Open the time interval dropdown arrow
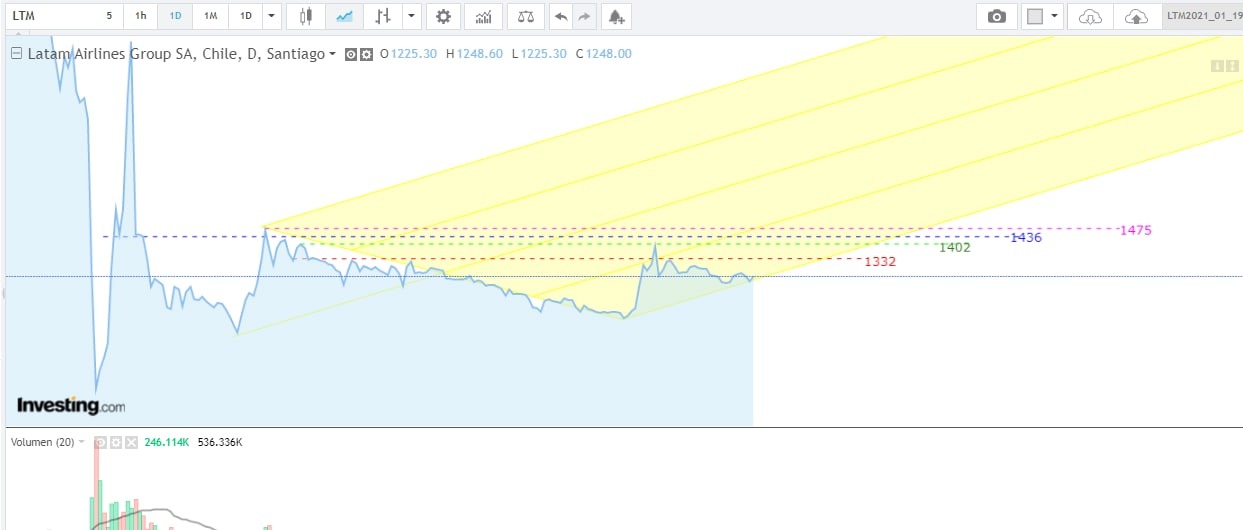This screenshot has width=1243, height=530. click(272, 16)
